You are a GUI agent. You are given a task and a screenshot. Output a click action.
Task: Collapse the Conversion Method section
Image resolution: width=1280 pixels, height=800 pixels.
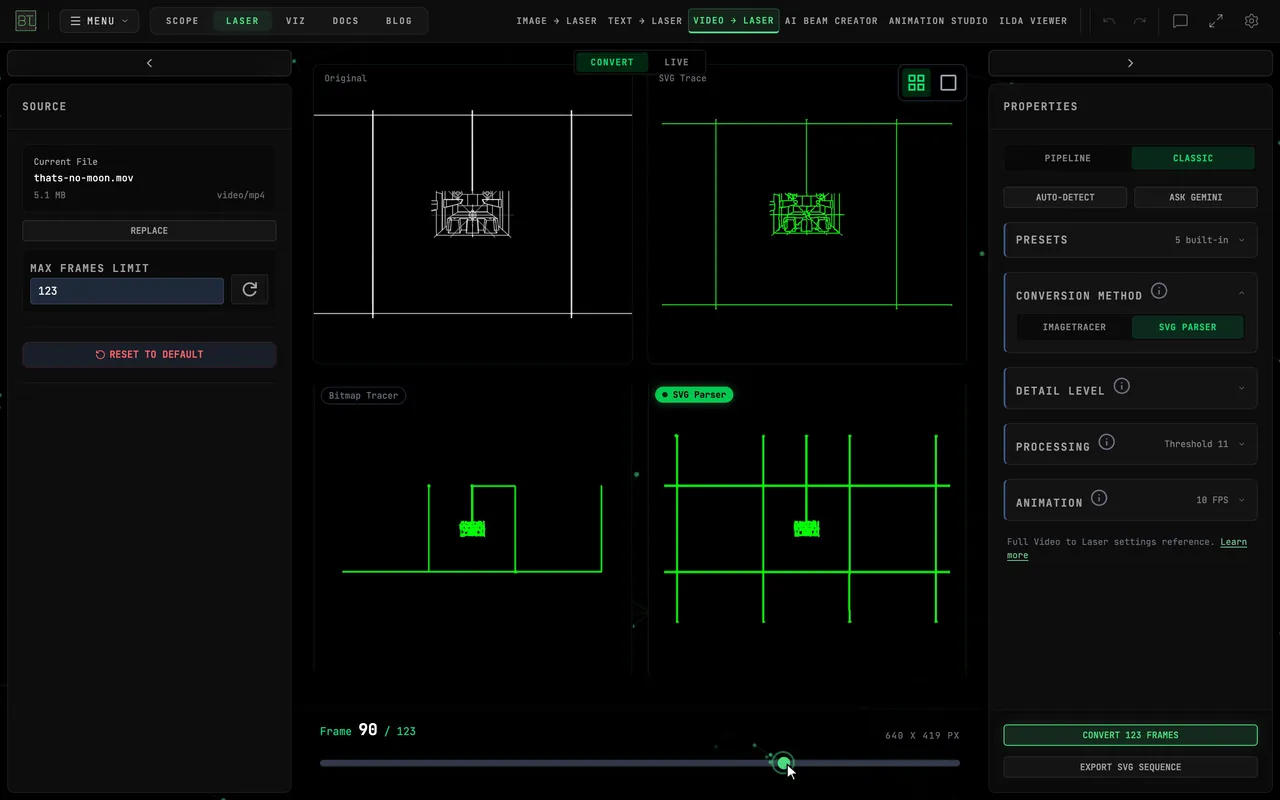coord(1242,293)
